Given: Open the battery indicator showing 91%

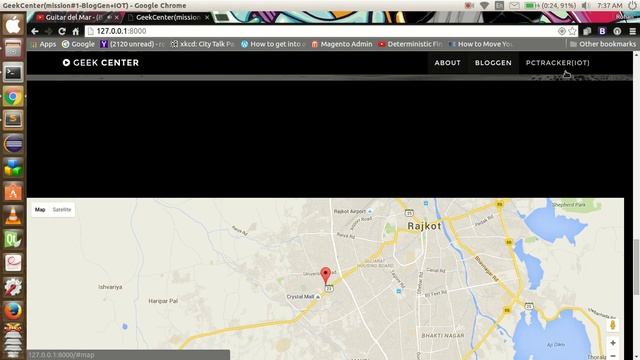Looking at the screenshot, I should 550,5.
